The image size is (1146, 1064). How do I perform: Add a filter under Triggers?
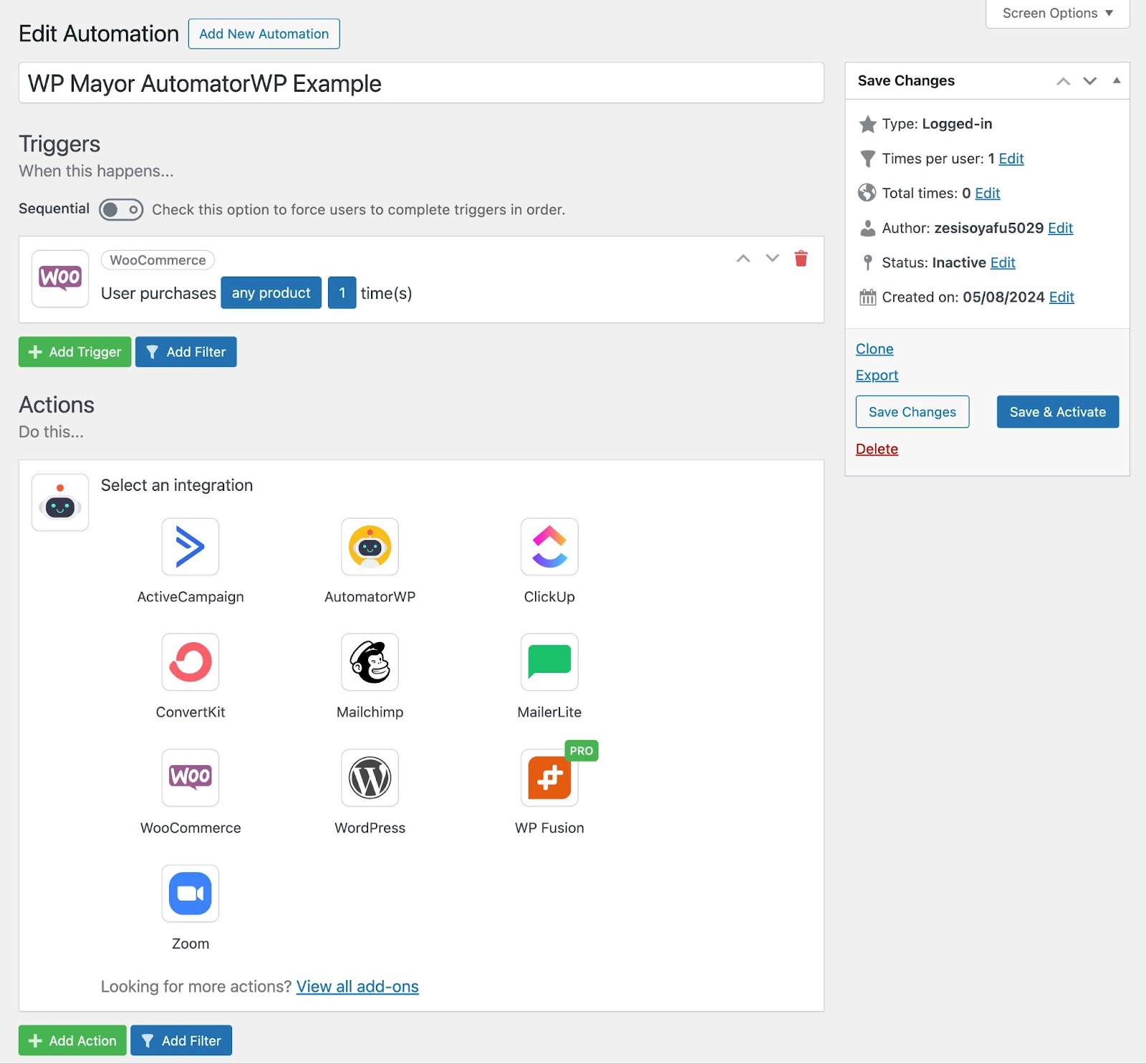186,352
